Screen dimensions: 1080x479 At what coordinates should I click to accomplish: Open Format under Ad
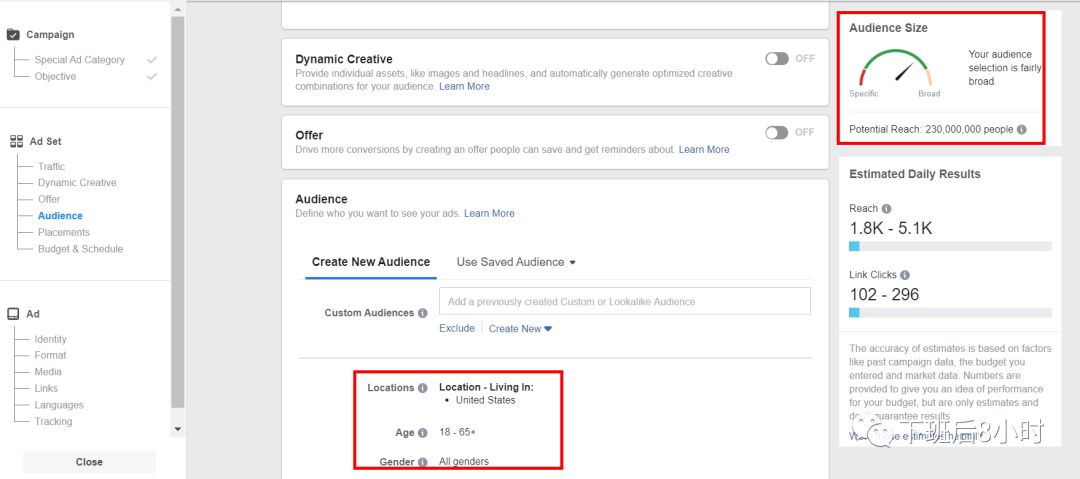pyautogui.click(x=50, y=356)
